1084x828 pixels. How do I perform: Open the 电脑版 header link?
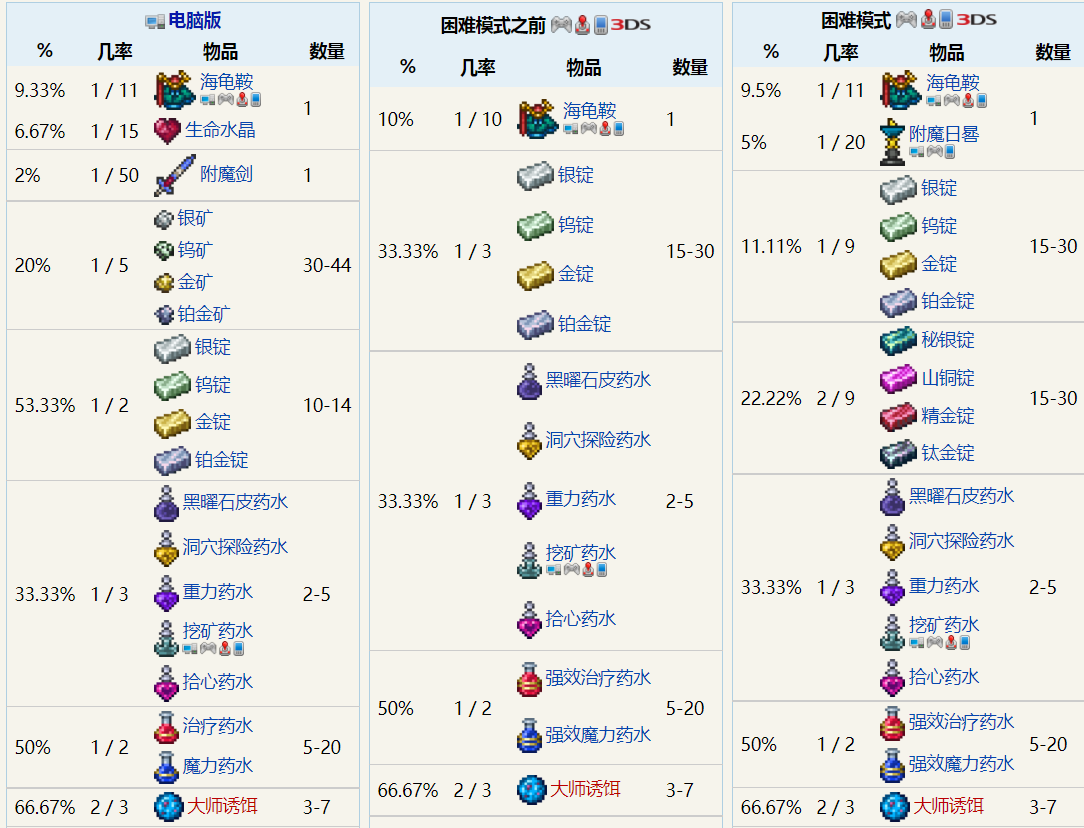coord(195,20)
